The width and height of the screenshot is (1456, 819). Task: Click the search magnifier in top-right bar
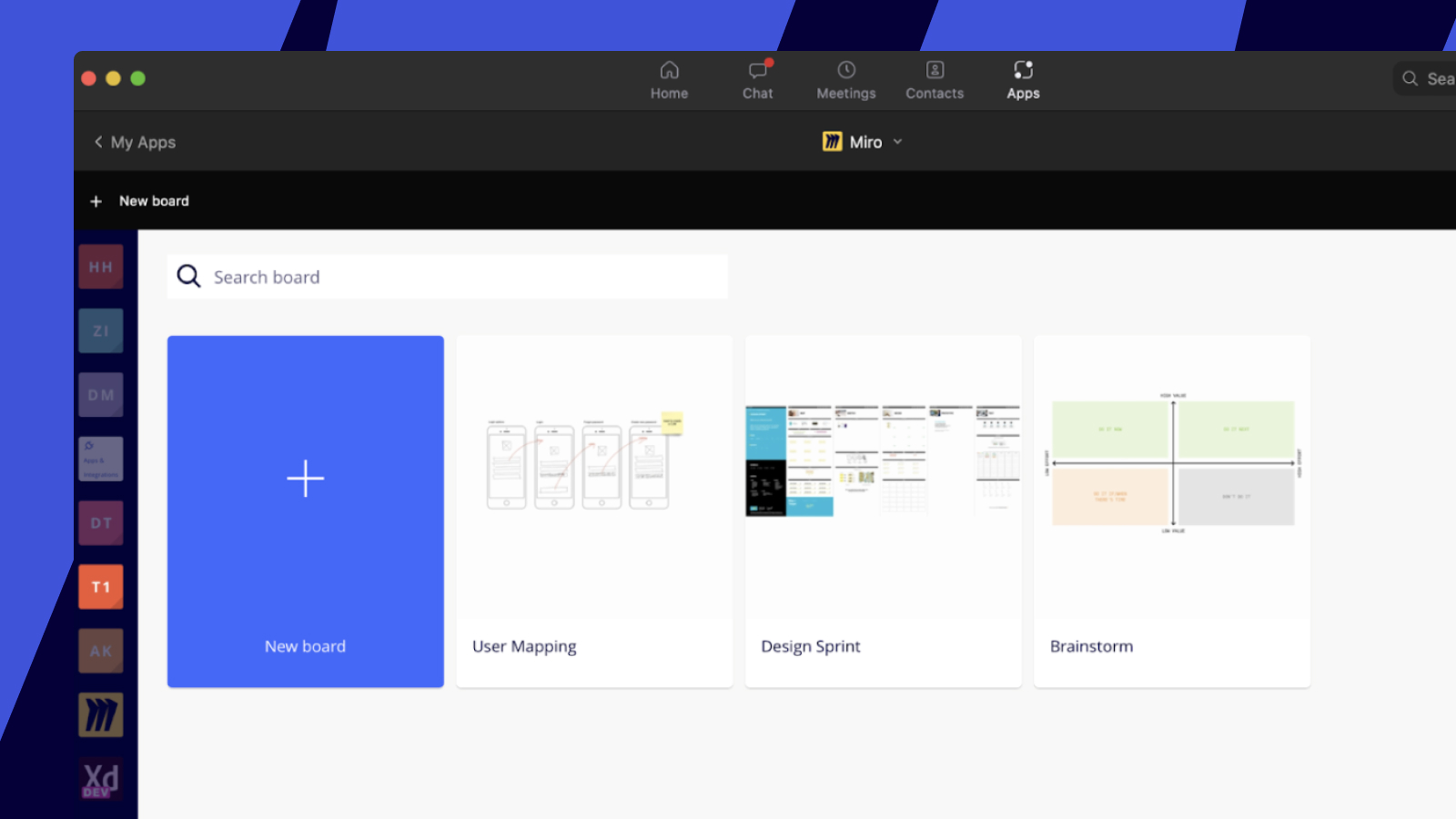pos(1409,78)
